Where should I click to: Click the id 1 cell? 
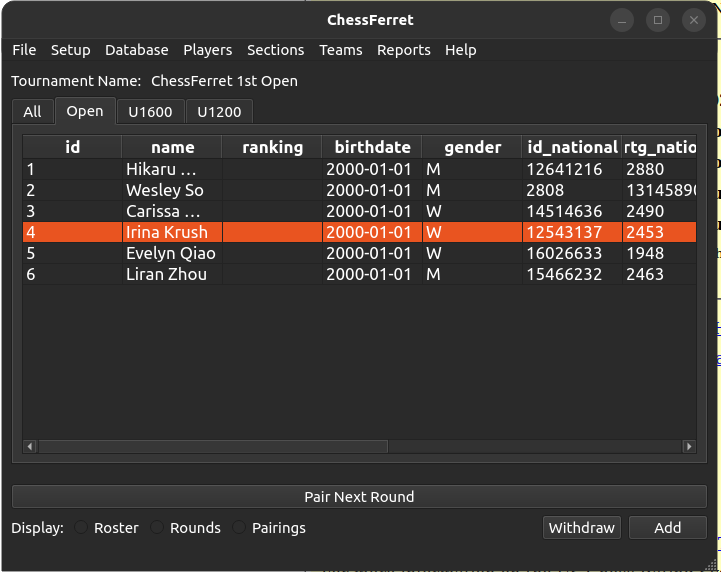coord(73,169)
